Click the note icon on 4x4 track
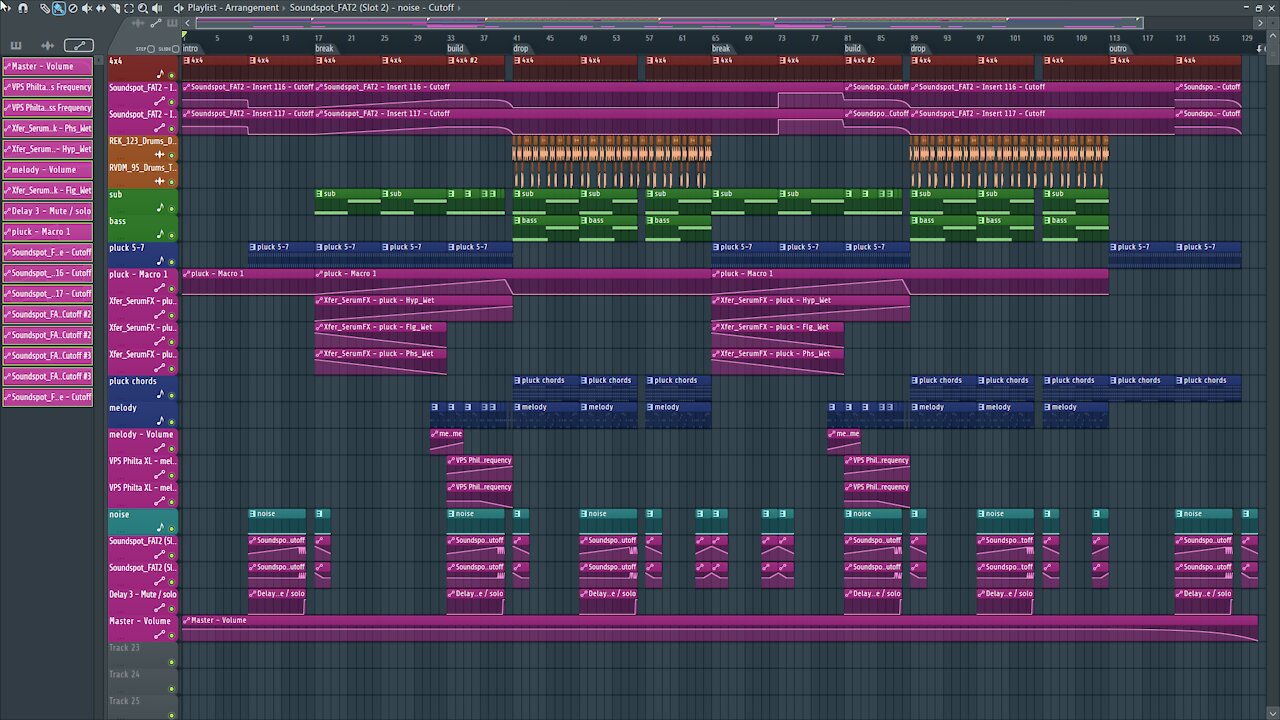 coord(160,74)
